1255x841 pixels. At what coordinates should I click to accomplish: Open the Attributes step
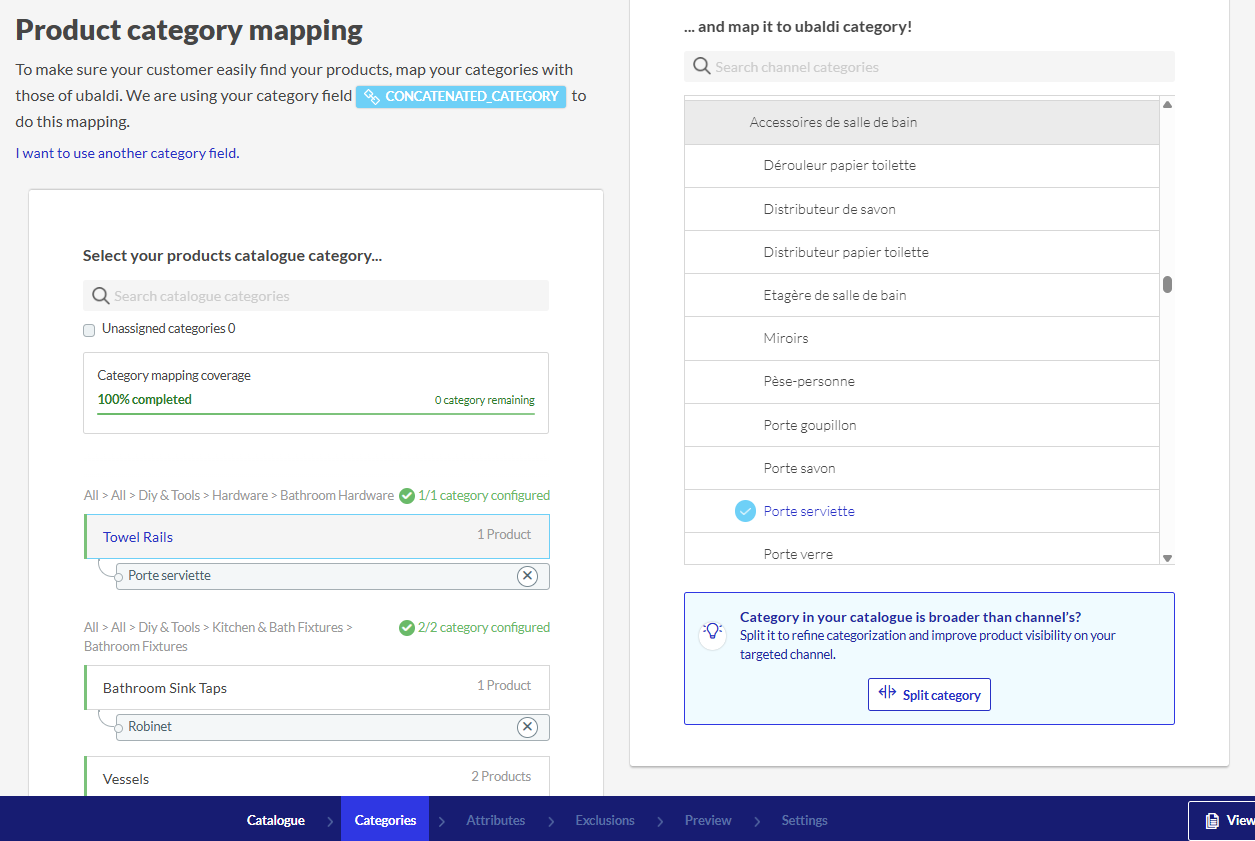pos(495,820)
